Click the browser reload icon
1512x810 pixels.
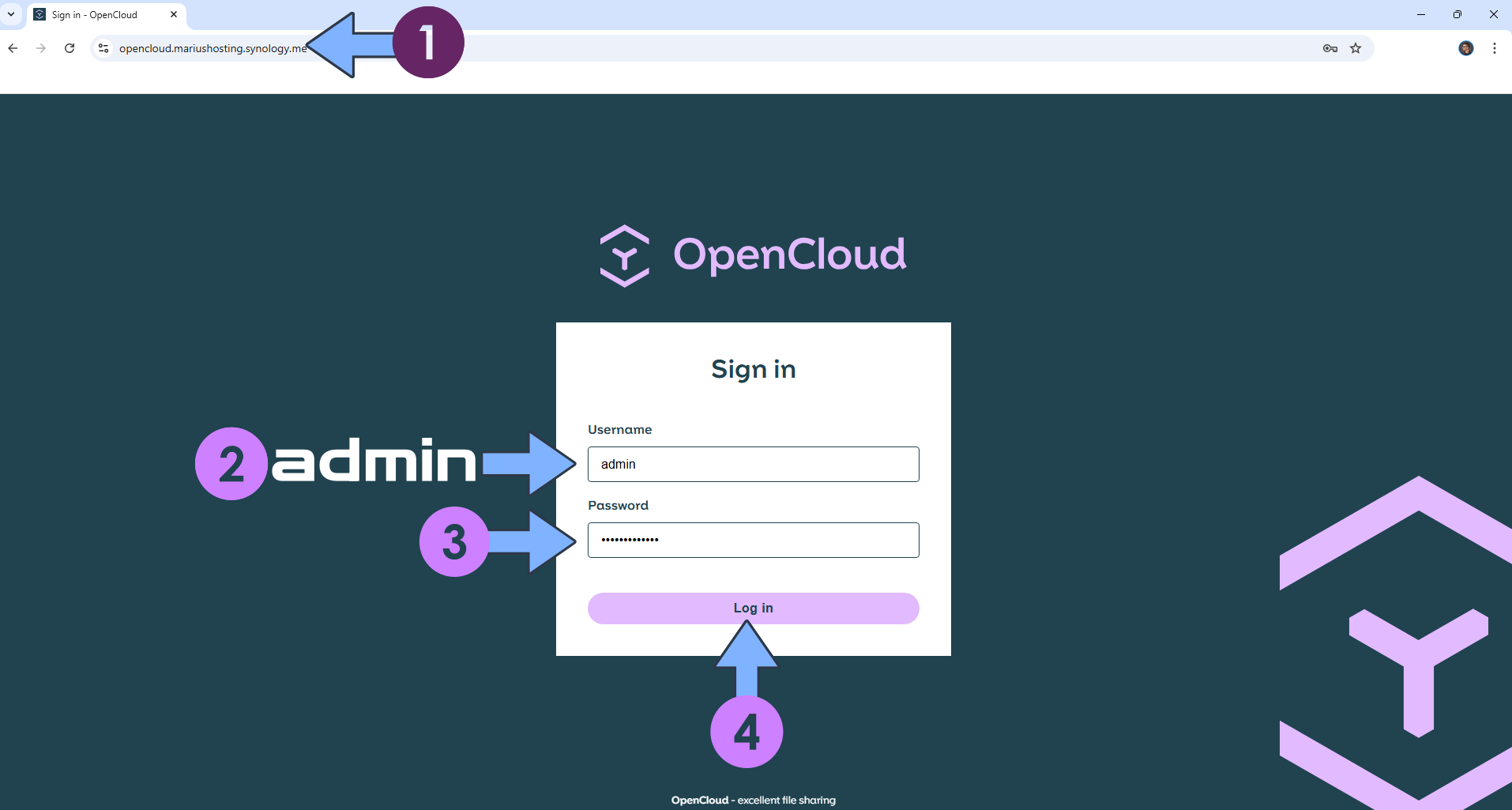(70, 48)
